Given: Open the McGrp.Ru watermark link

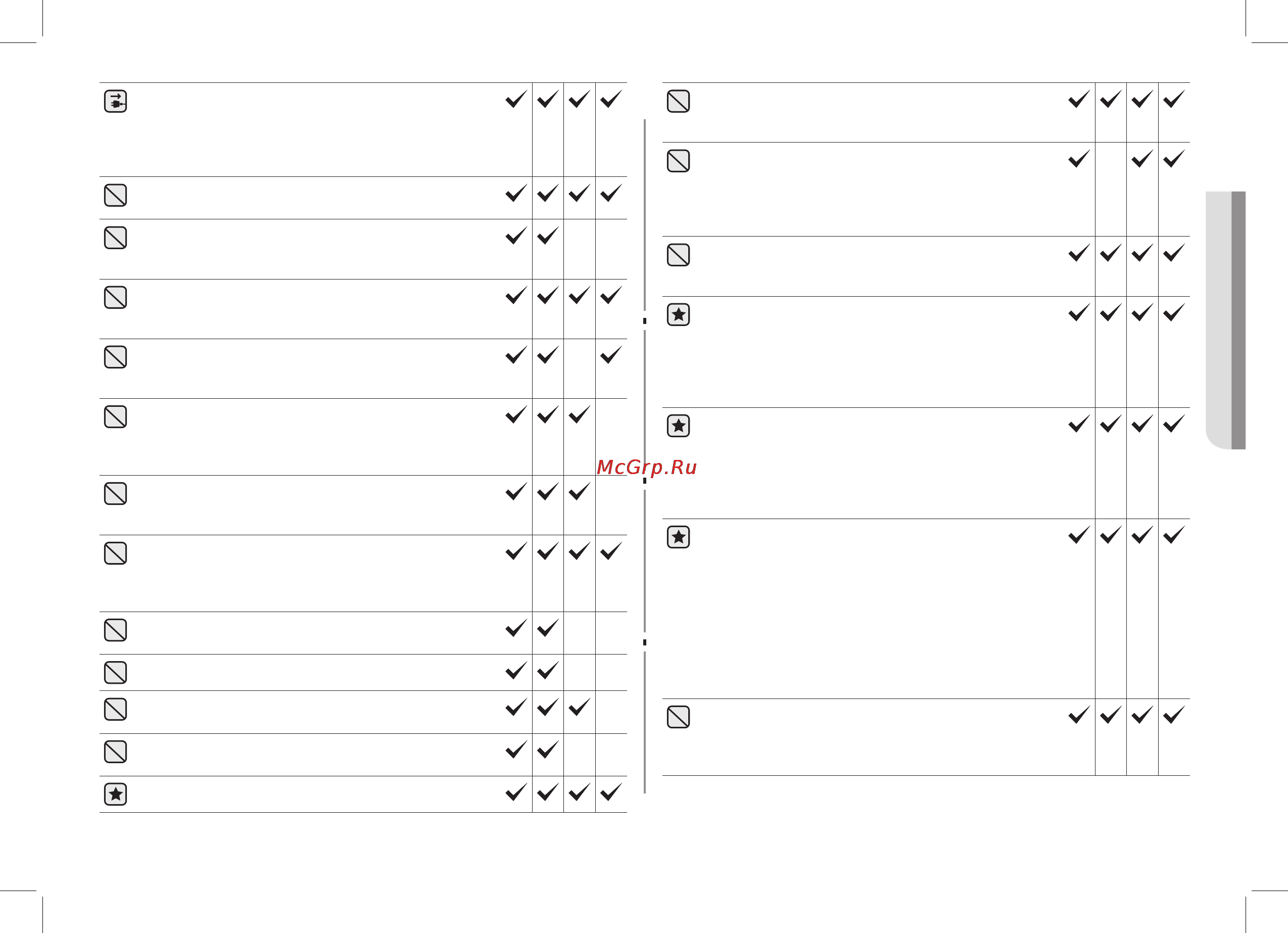Looking at the screenshot, I should [646, 467].
